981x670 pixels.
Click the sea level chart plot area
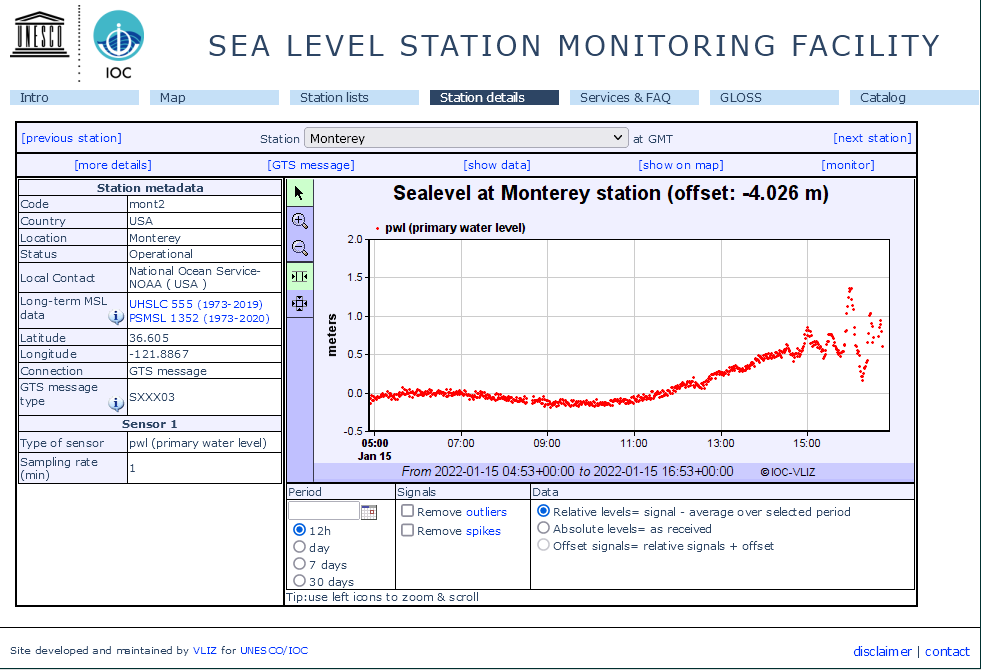click(629, 335)
